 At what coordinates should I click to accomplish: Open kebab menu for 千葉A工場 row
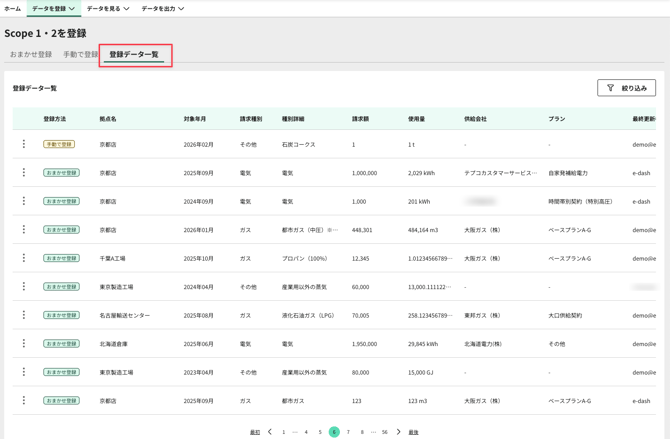point(24,258)
